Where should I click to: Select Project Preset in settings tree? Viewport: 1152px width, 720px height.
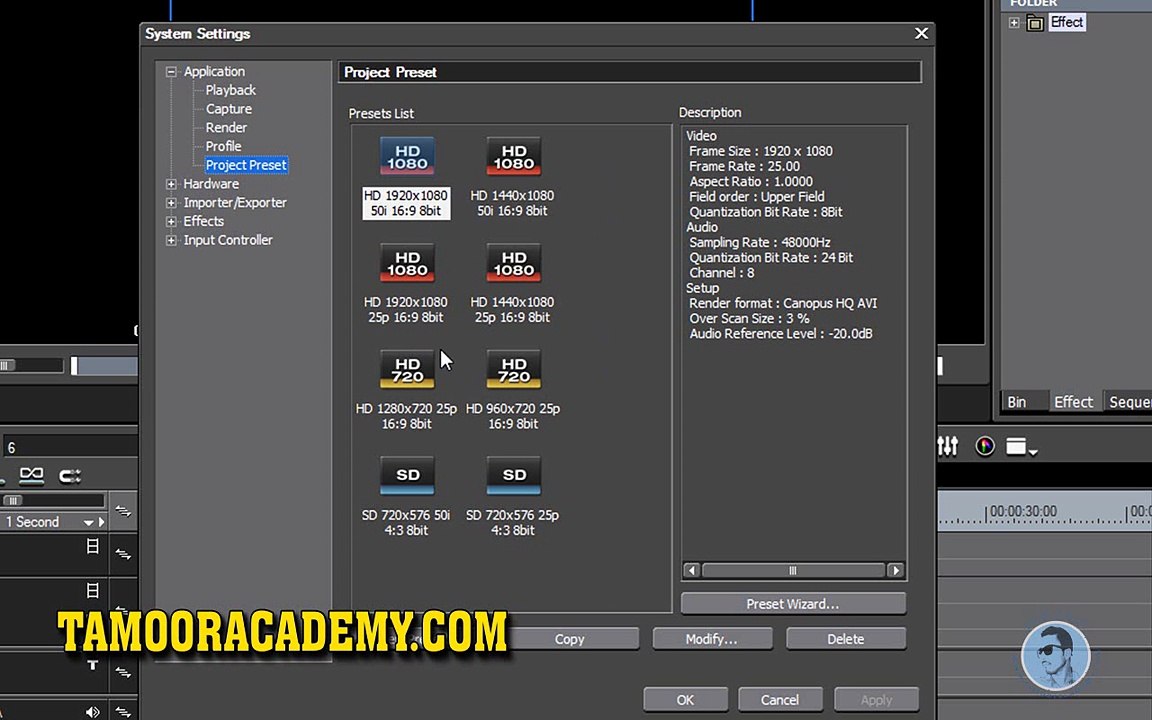[246, 165]
